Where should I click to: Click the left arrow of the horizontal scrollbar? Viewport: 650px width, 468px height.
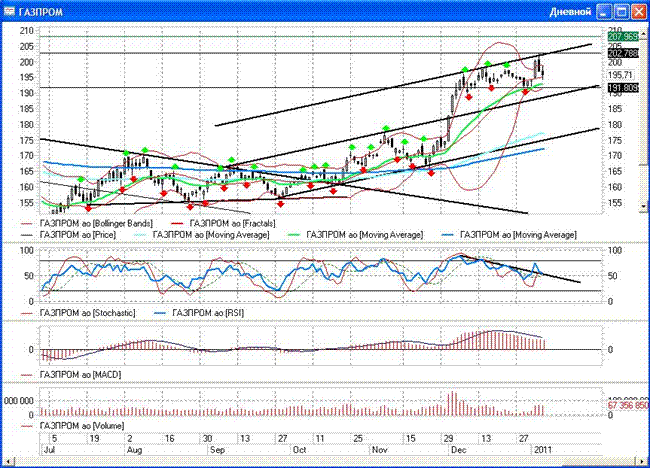coord(7,461)
